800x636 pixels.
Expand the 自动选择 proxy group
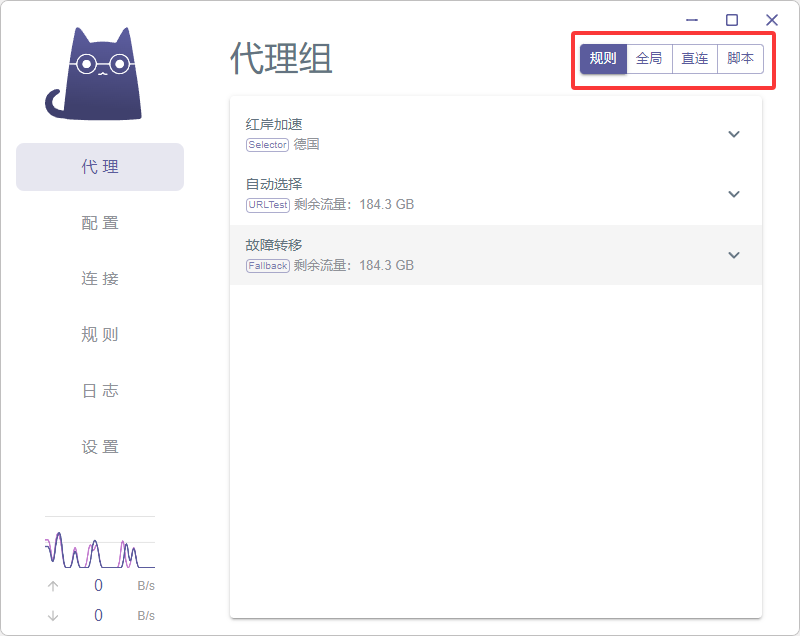tap(734, 194)
